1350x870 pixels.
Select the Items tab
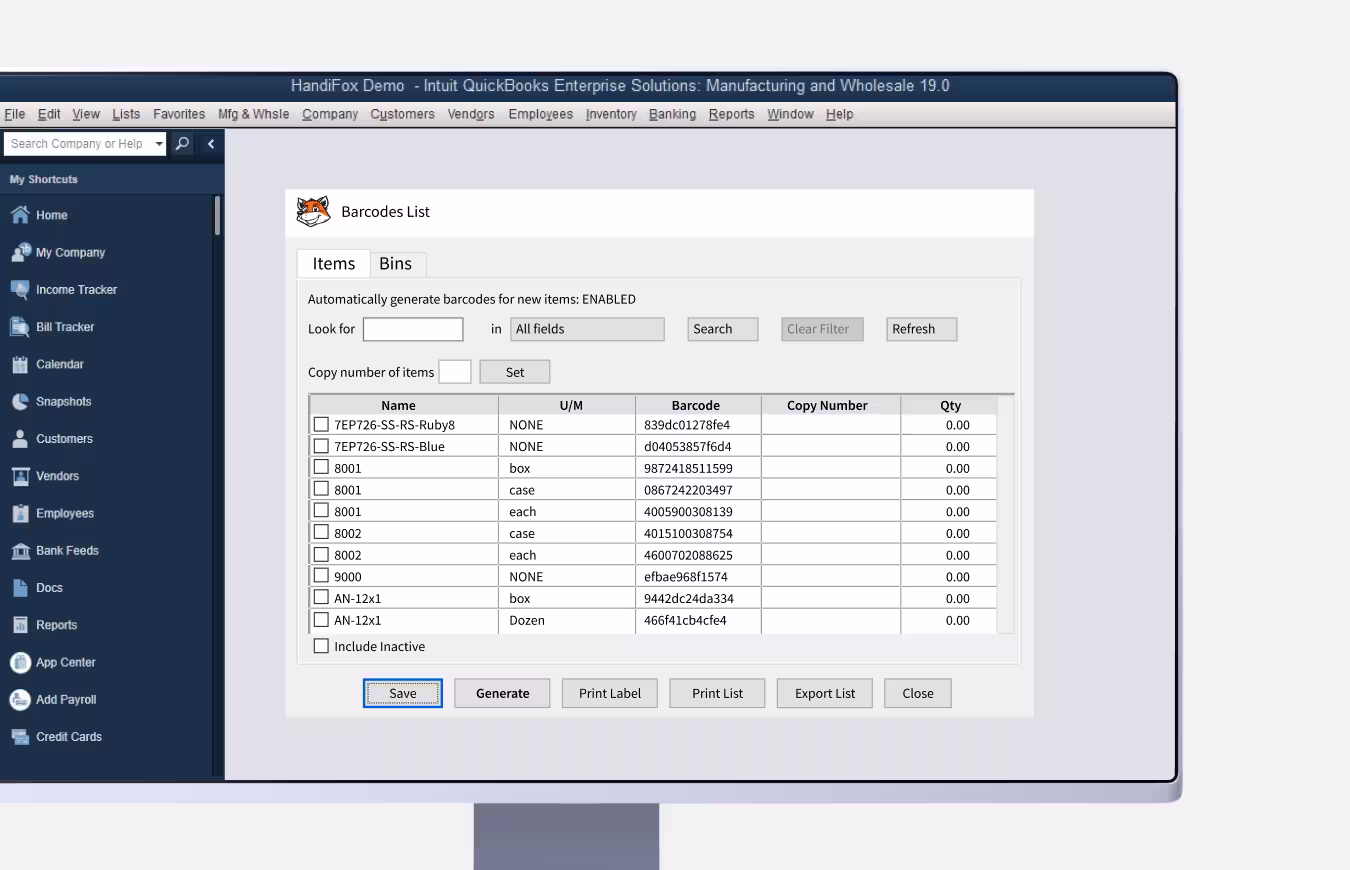(x=334, y=264)
